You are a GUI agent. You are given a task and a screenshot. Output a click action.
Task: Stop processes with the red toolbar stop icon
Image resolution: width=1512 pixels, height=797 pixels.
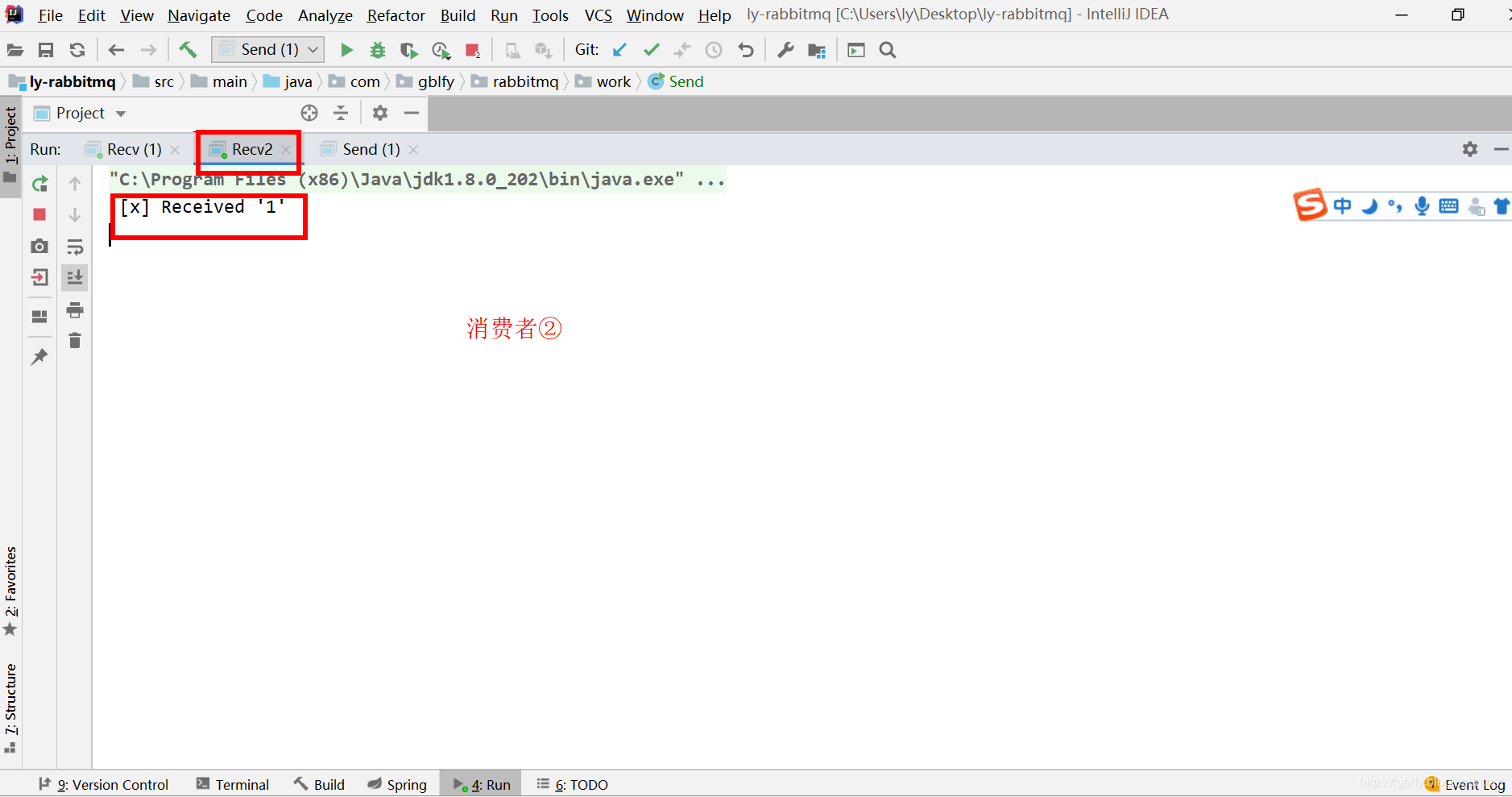pyautogui.click(x=473, y=50)
